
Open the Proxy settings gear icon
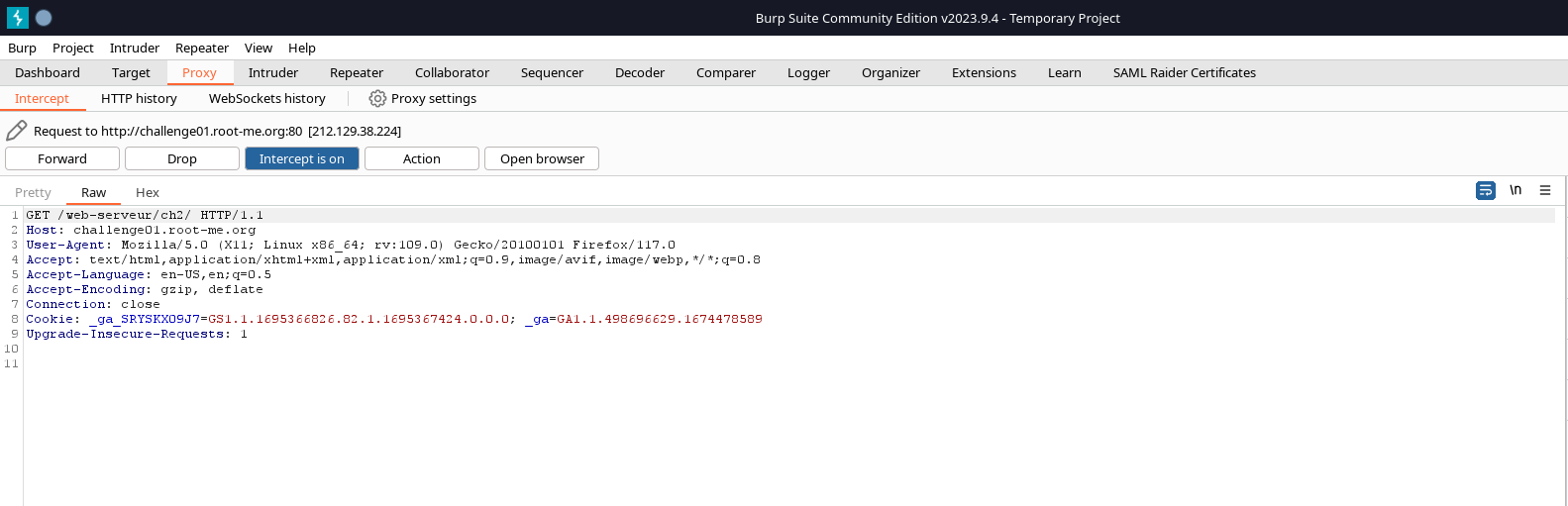377,98
